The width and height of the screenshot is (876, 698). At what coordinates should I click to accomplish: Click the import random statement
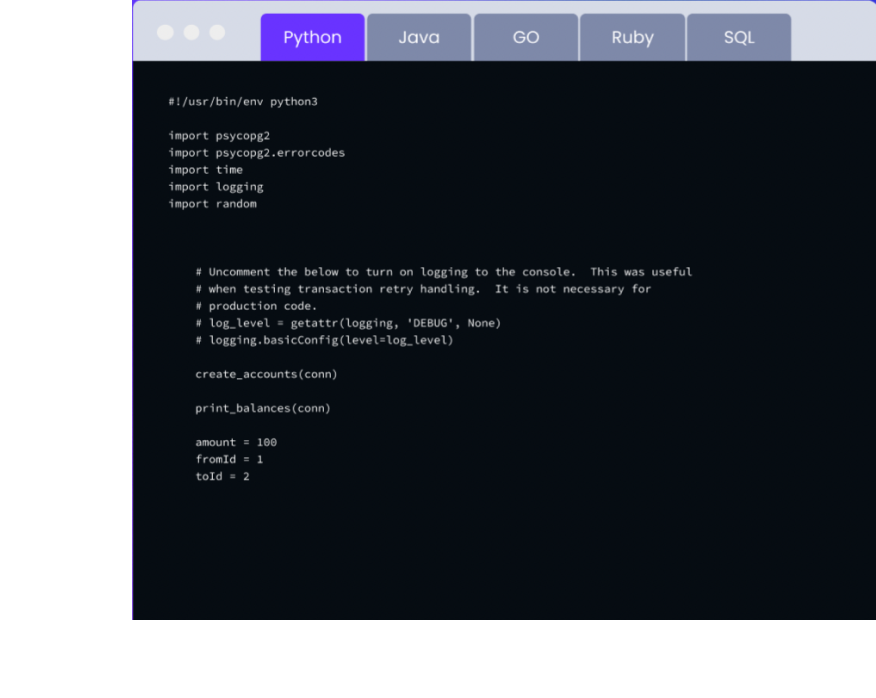point(212,204)
